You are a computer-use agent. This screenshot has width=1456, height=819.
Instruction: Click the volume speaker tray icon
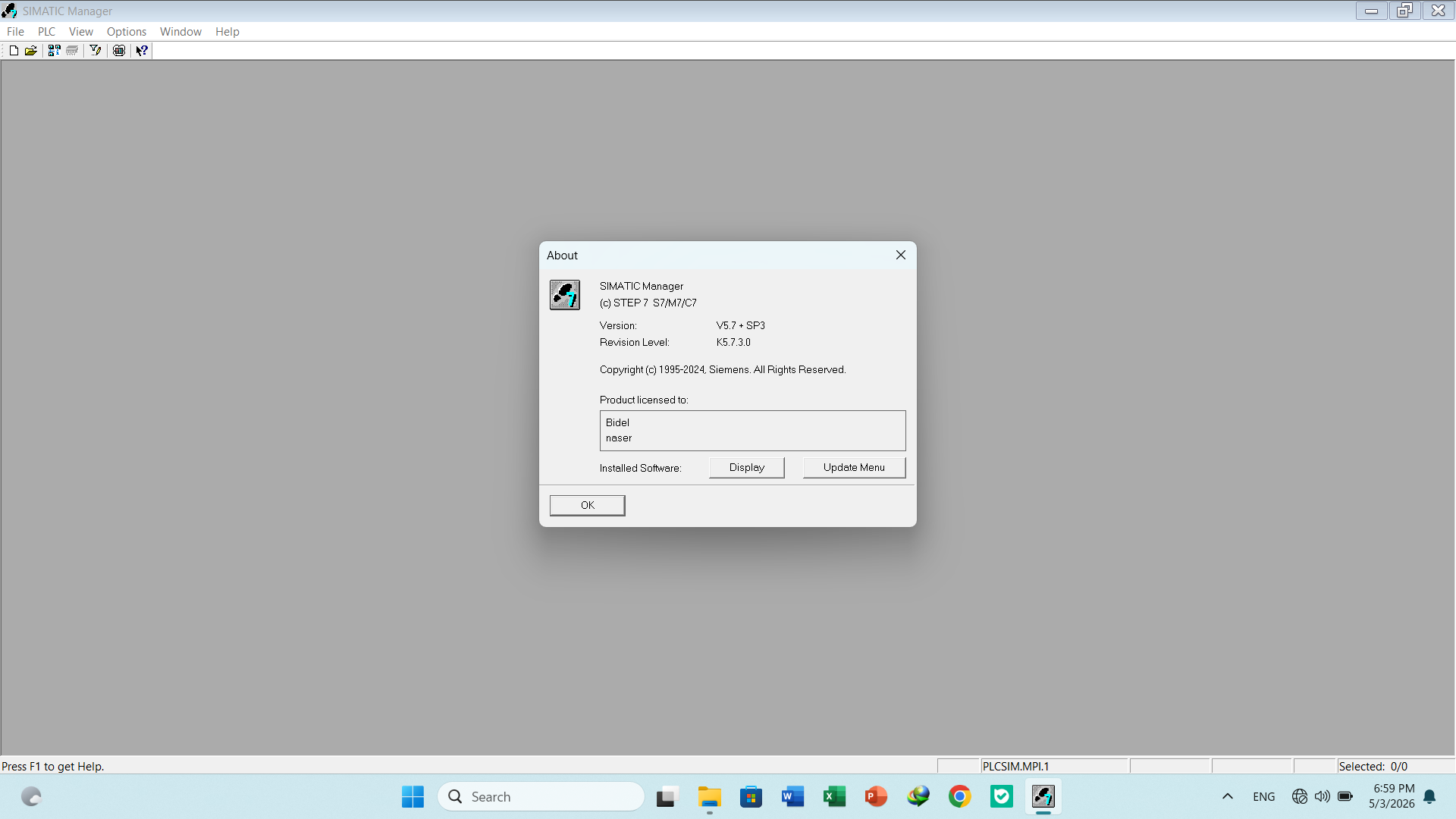click(1323, 797)
